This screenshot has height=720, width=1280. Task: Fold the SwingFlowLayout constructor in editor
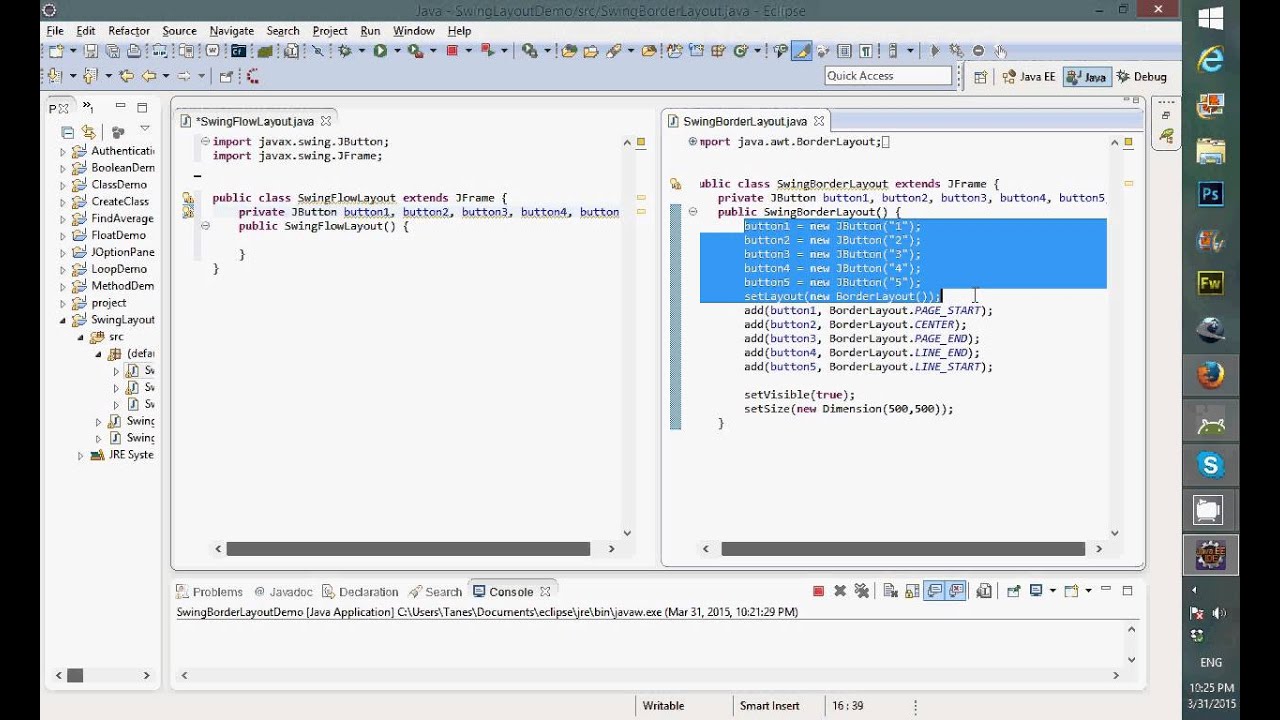tap(205, 226)
